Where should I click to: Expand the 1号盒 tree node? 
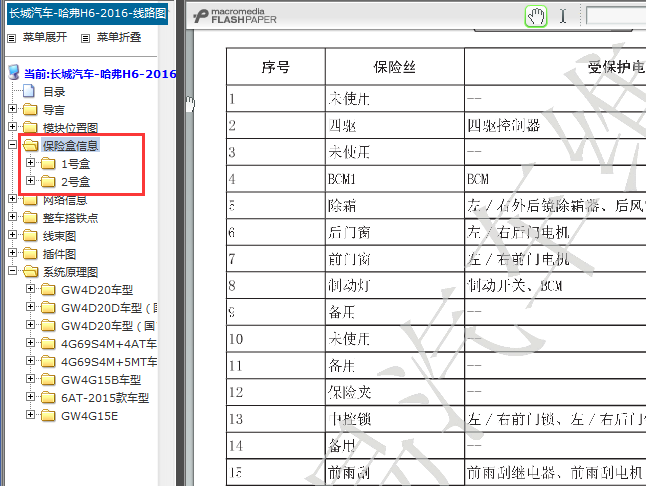click(x=30, y=163)
